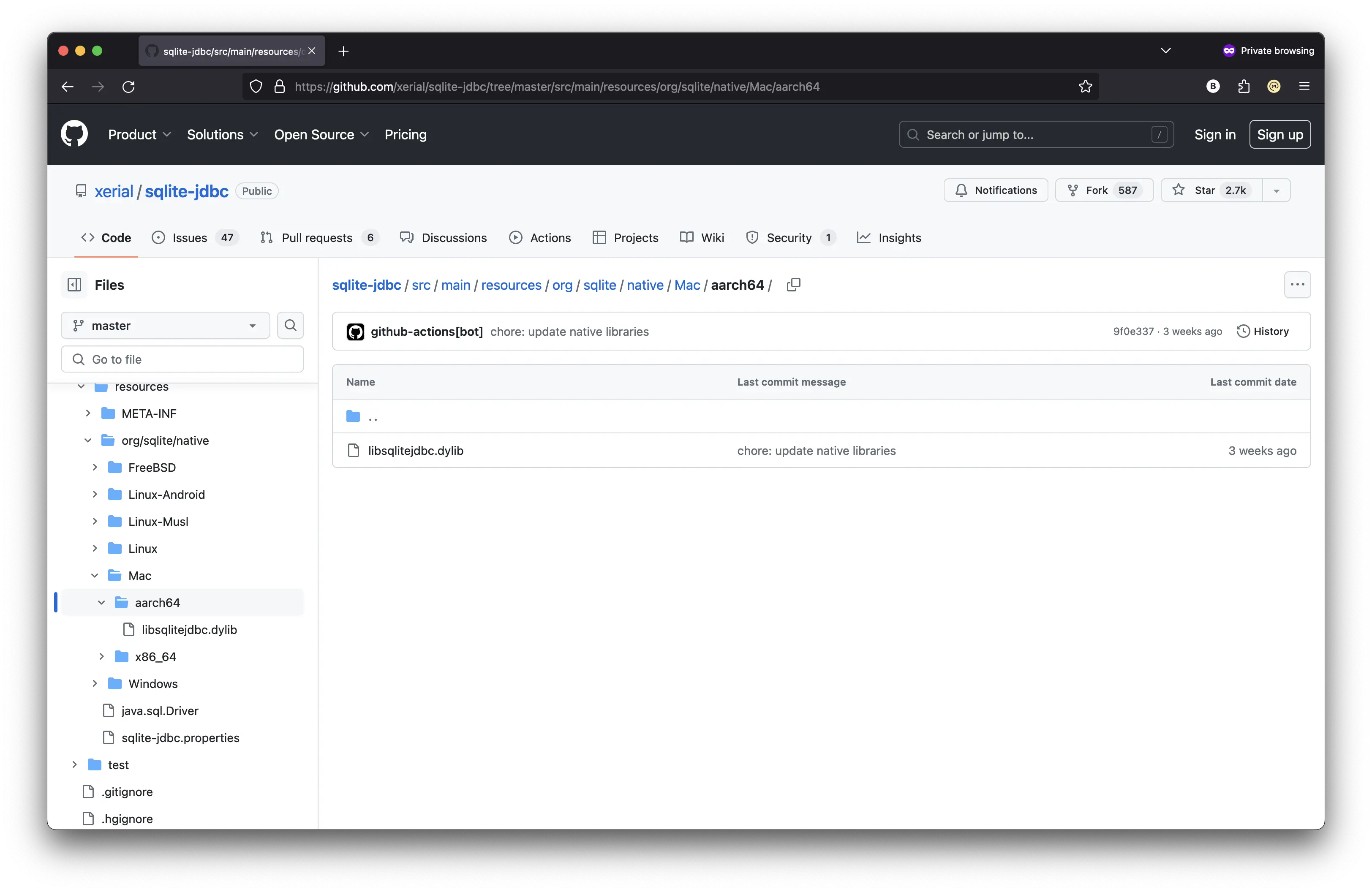
Task: Focus the Go to file input
Action: coord(182,359)
